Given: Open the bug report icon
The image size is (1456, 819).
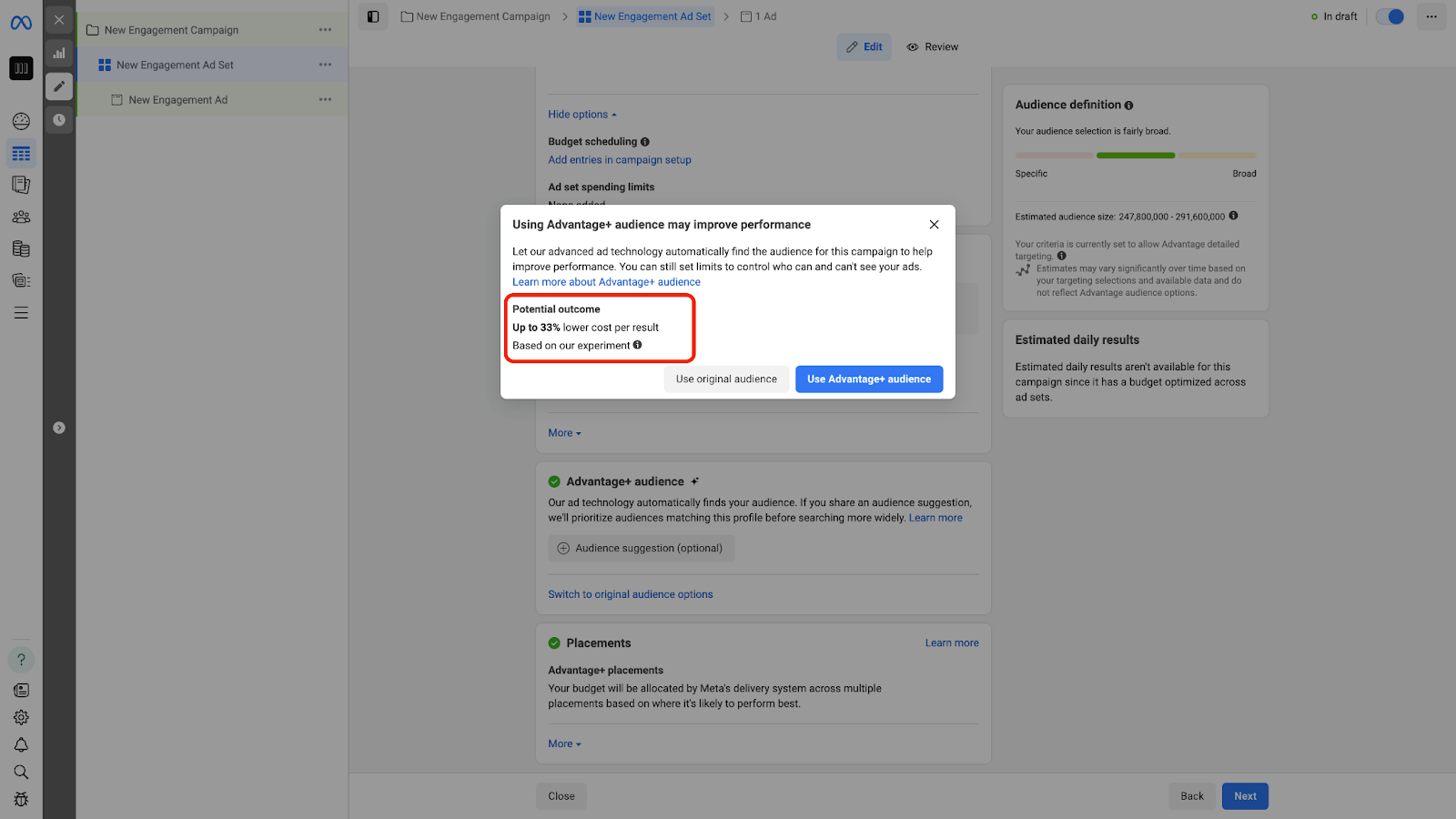Looking at the screenshot, I should point(21,799).
